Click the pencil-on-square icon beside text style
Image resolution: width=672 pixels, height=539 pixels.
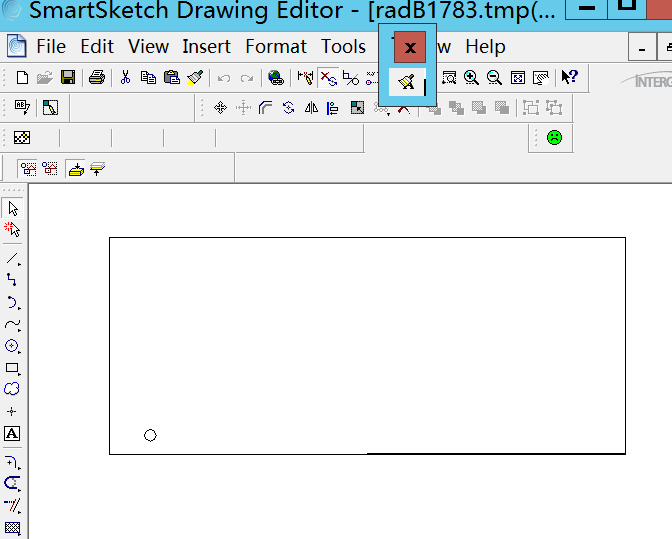click(x=50, y=108)
